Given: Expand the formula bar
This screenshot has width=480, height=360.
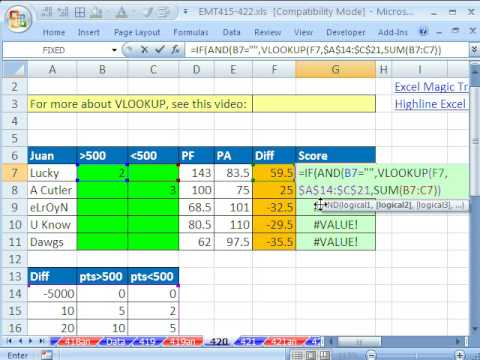Looking at the screenshot, I should [474, 50].
